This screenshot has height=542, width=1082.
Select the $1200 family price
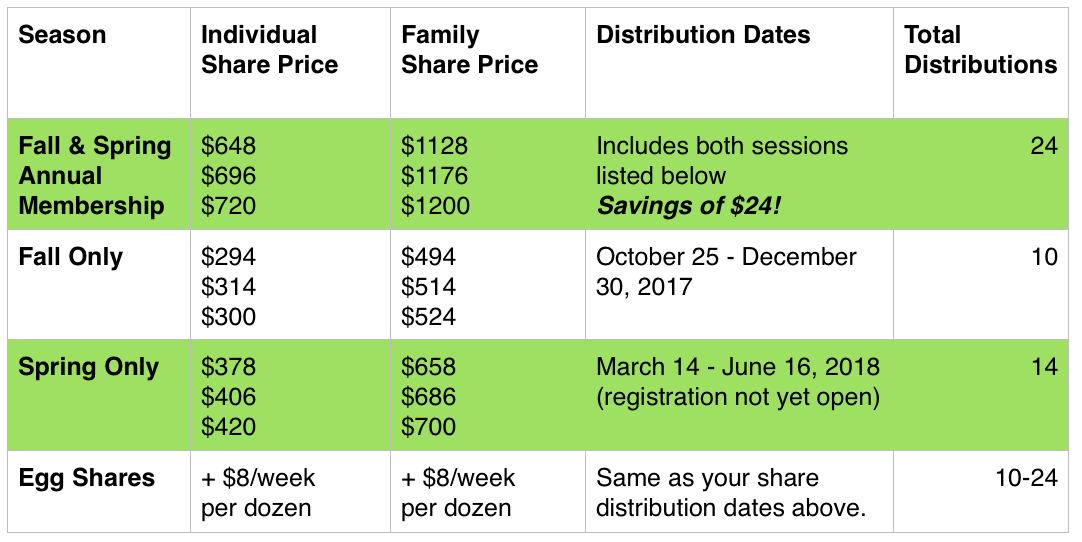click(x=435, y=206)
